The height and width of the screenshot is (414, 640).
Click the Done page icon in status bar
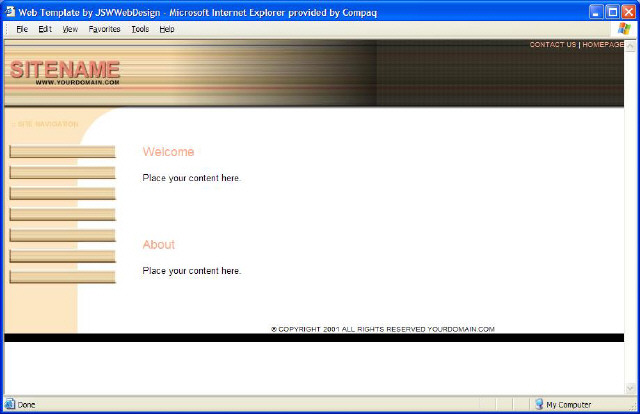[10, 404]
